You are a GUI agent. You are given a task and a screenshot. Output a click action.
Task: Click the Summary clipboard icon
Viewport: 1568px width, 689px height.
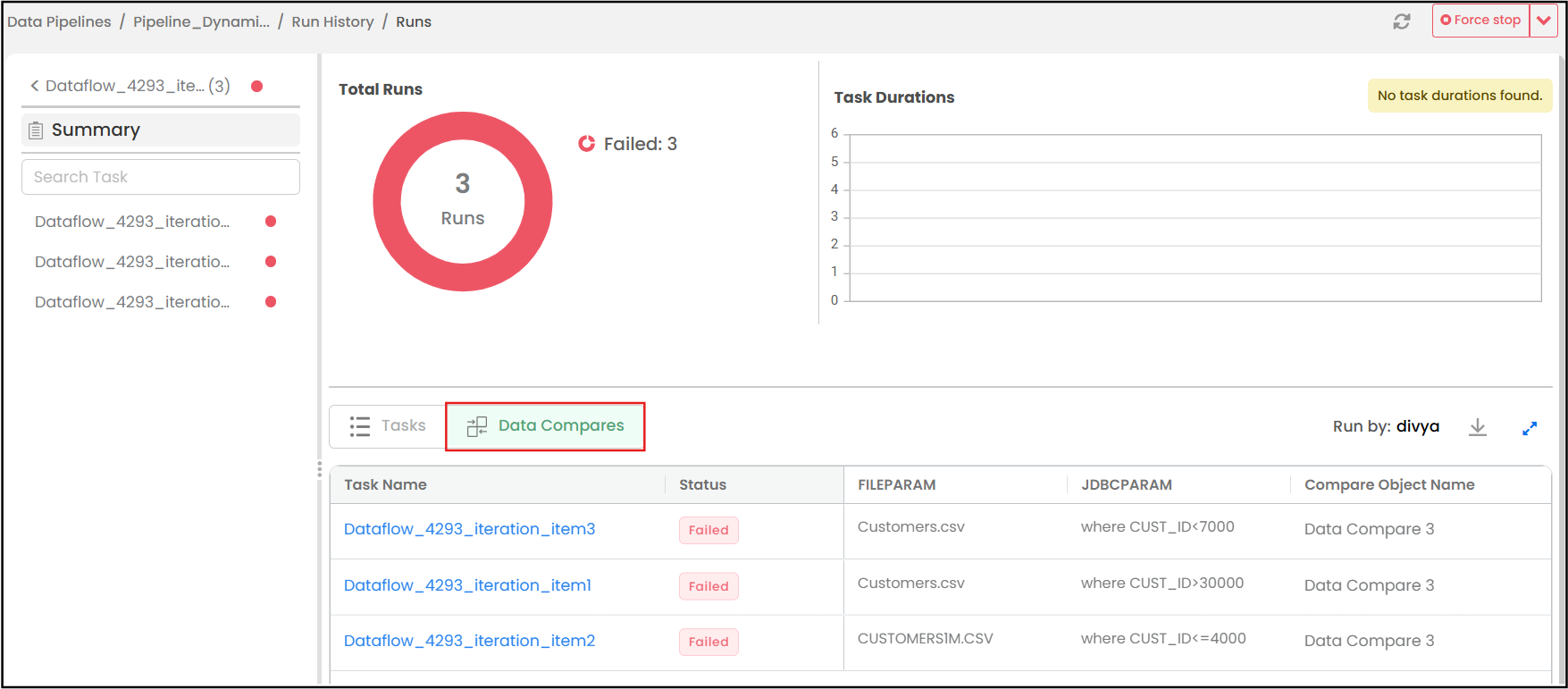coord(36,130)
